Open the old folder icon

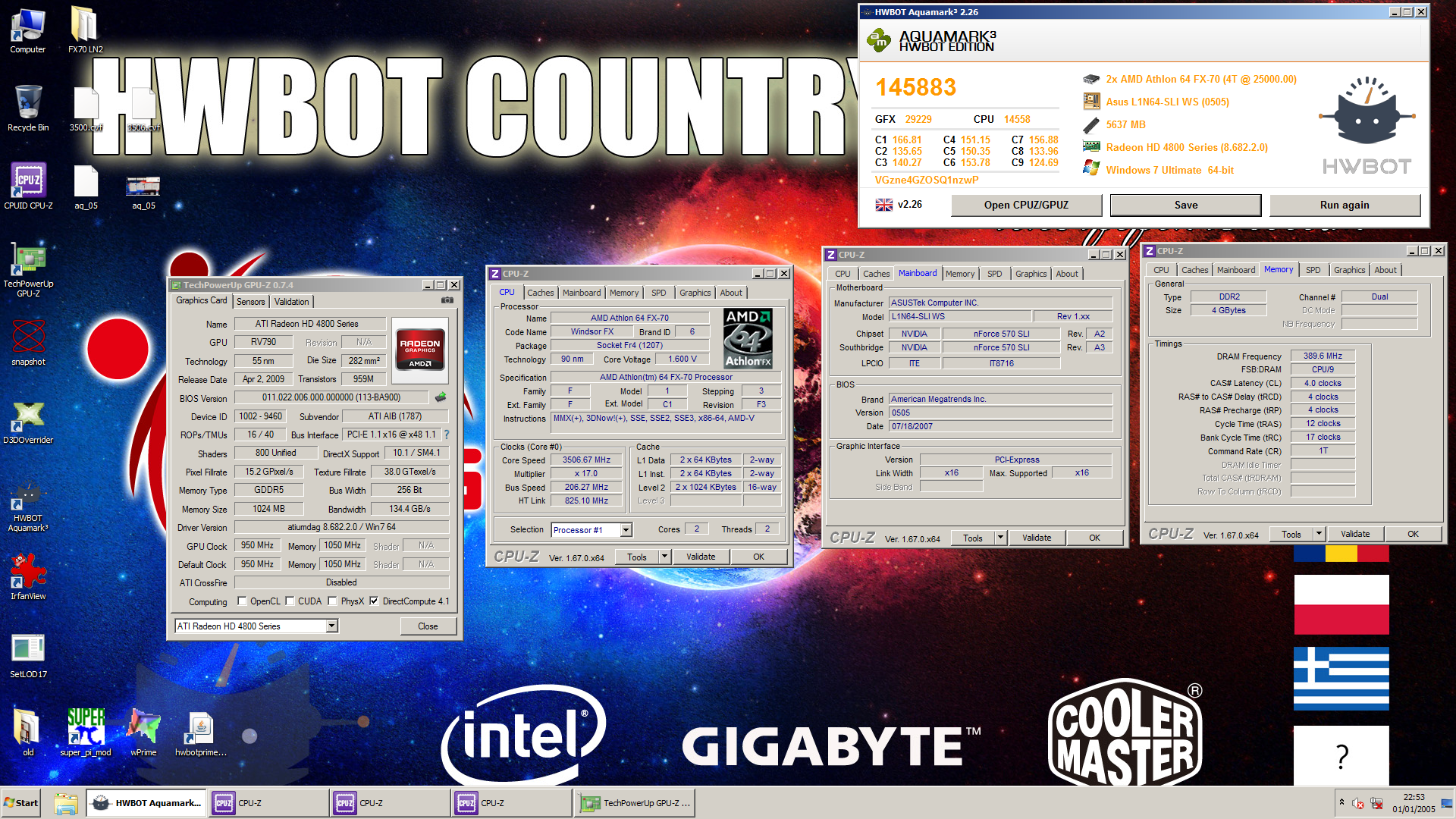pos(28,733)
